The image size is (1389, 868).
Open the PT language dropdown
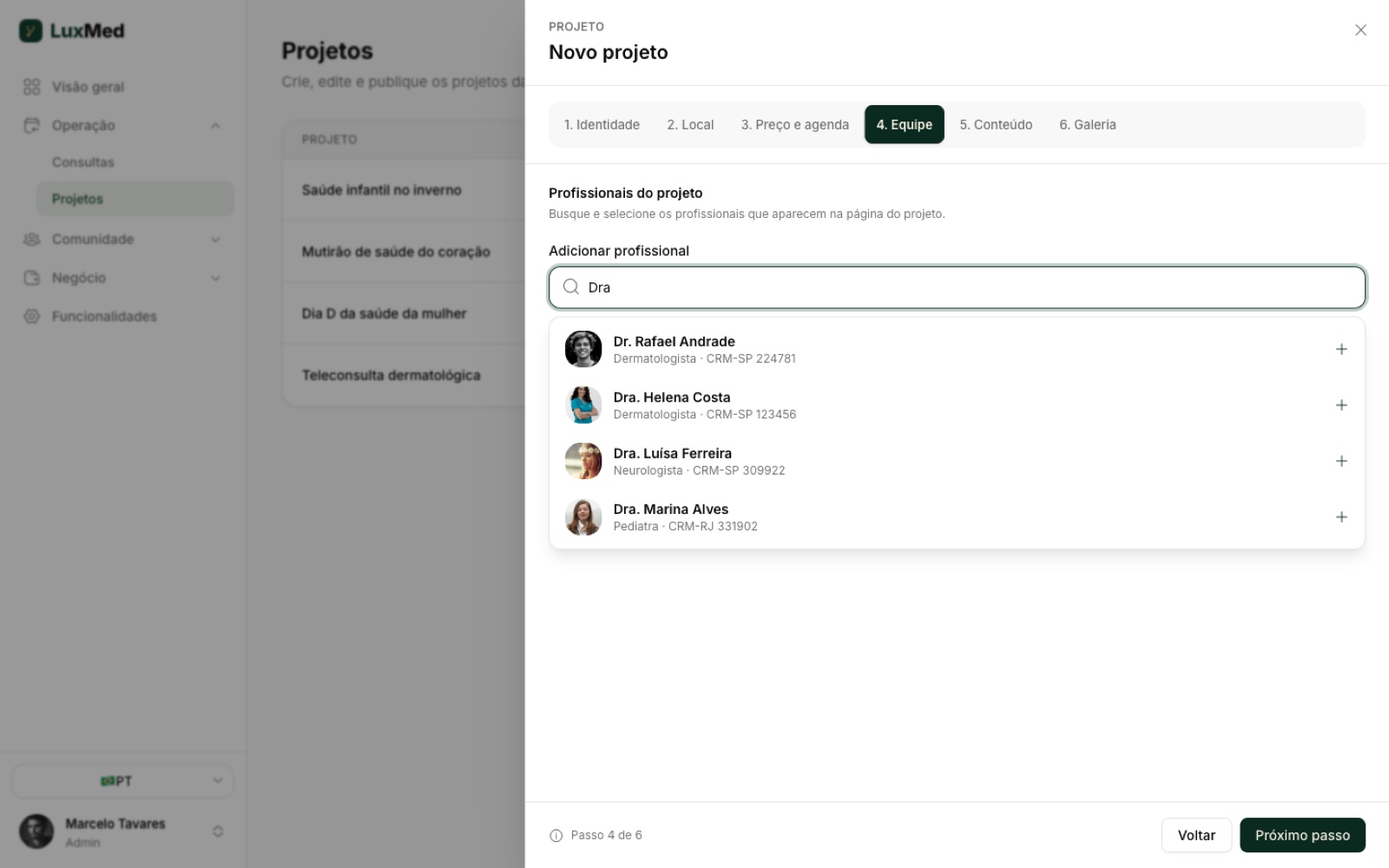122,781
